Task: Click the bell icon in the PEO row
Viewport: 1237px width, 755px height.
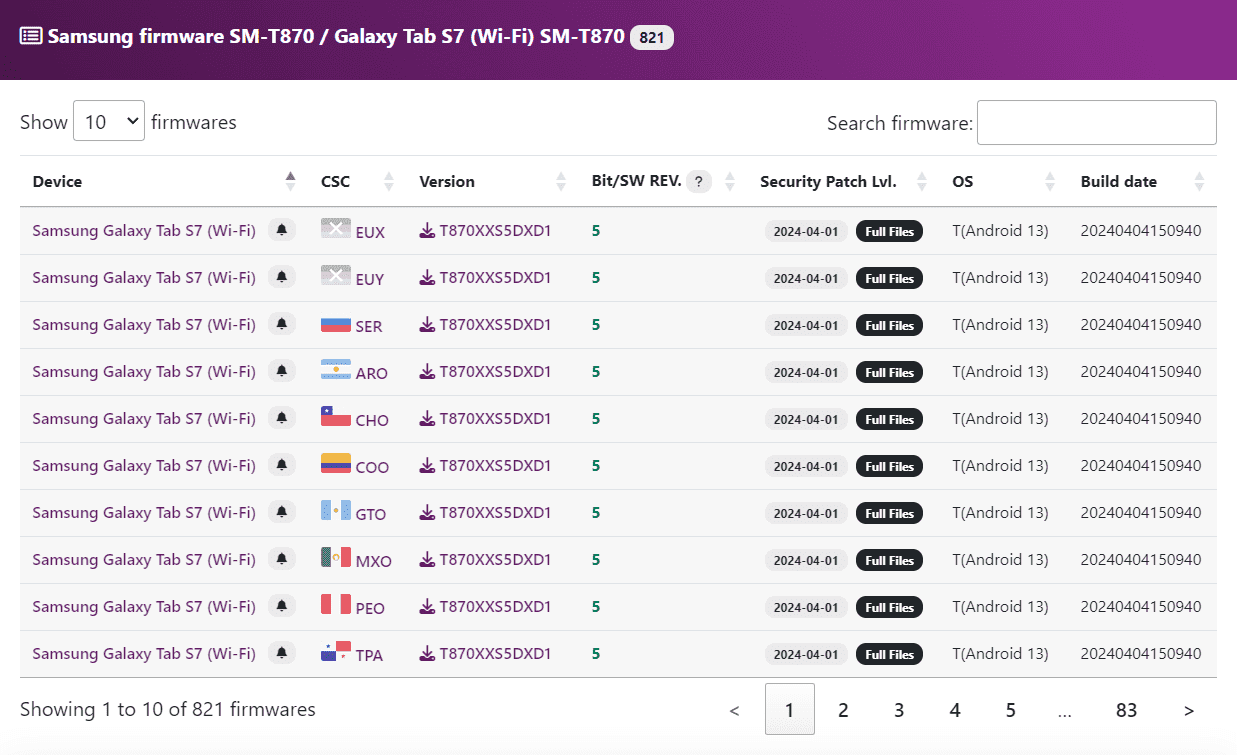Action: point(282,607)
